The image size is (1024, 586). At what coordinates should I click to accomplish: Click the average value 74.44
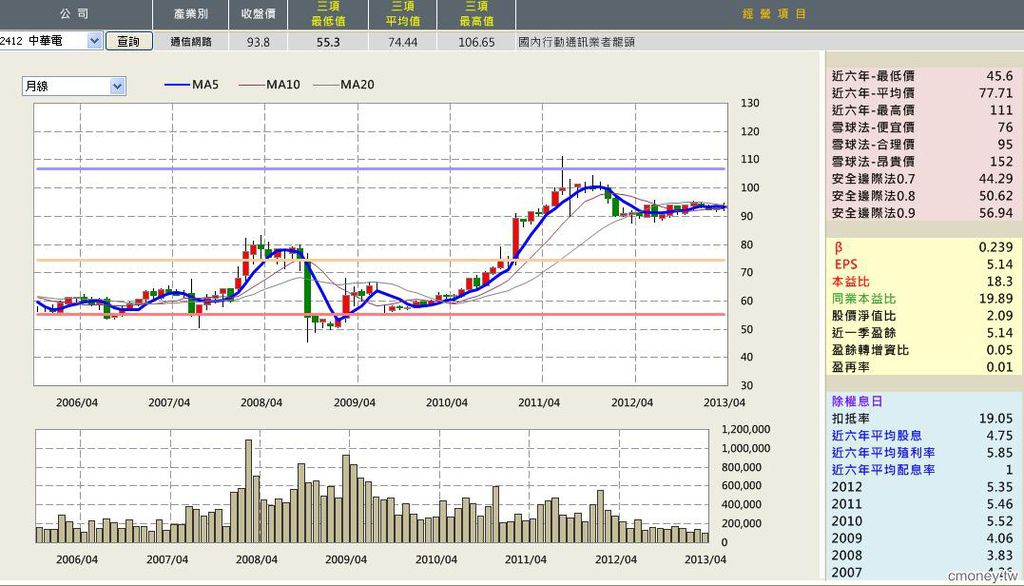pyautogui.click(x=402, y=42)
